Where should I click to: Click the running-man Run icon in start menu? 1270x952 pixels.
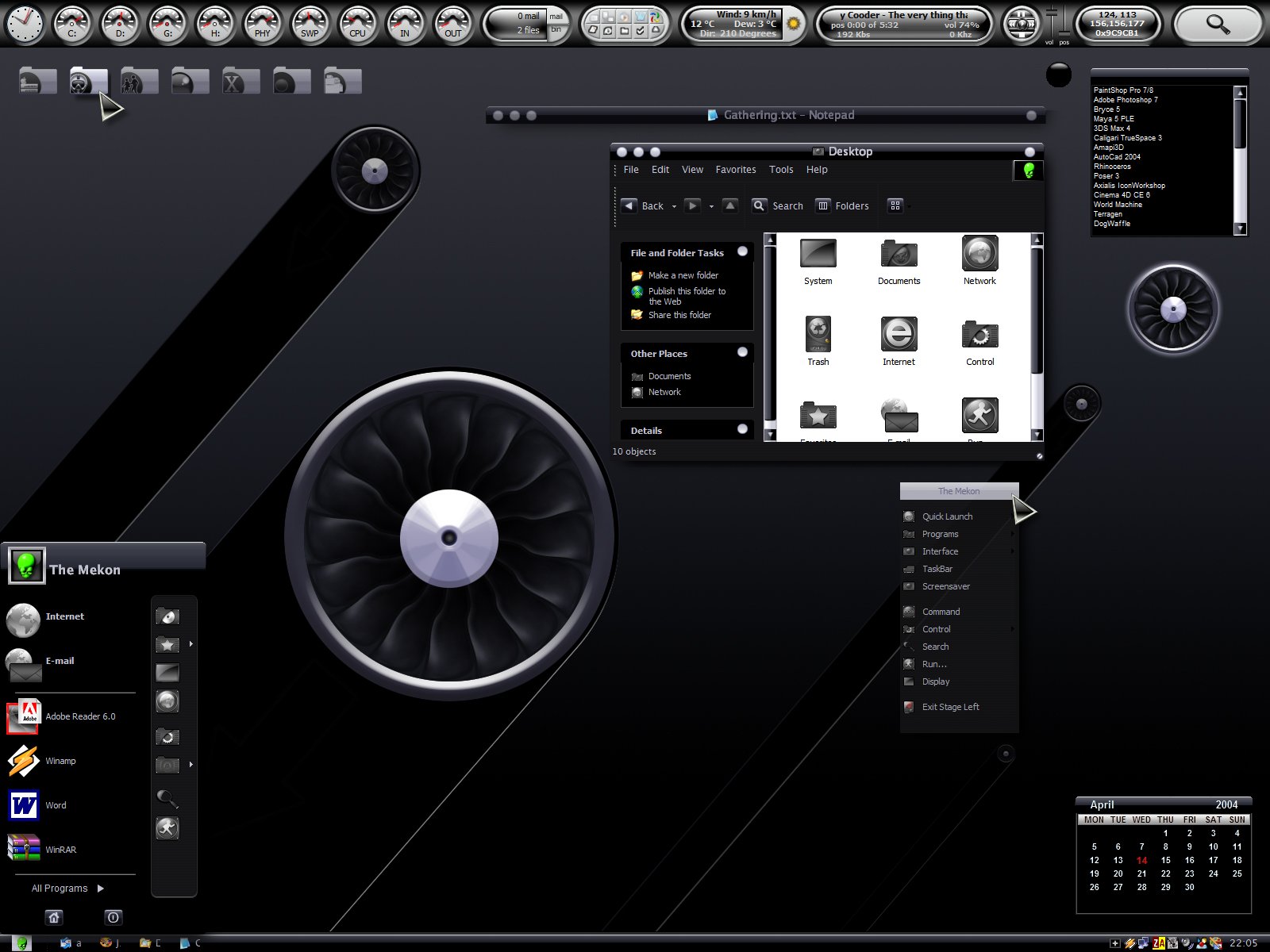[167, 828]
